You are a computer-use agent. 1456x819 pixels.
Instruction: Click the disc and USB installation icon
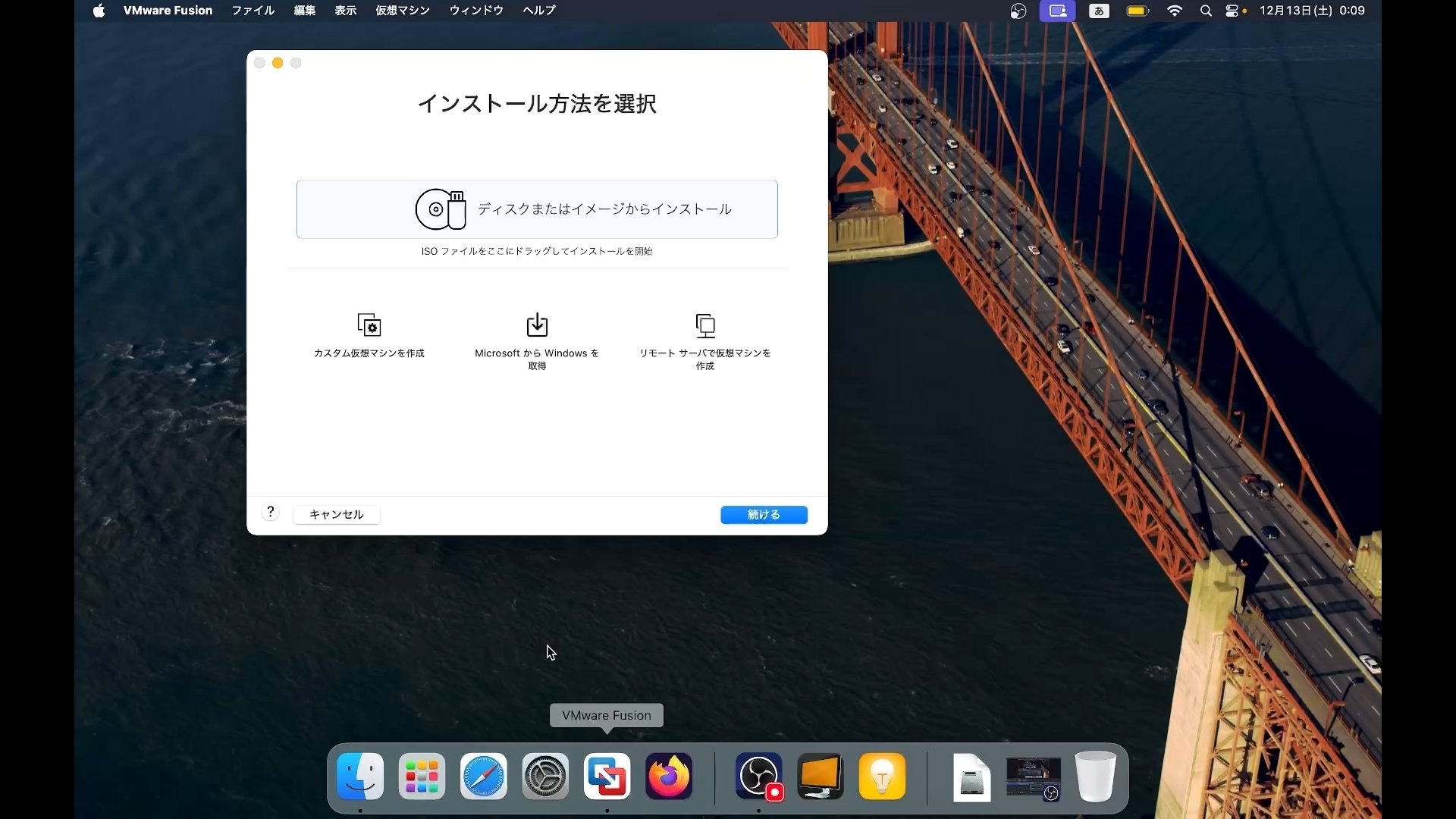[x=441, y=209]
